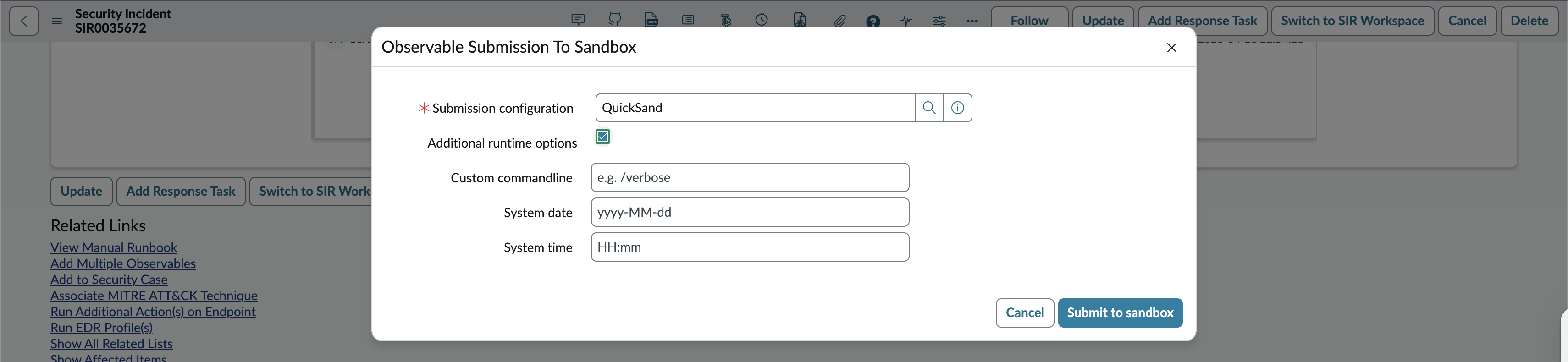Open more options ellipsis in header
Image resolution: width=1568 pixels, height=362 pixels.
(x=972, y=21)
